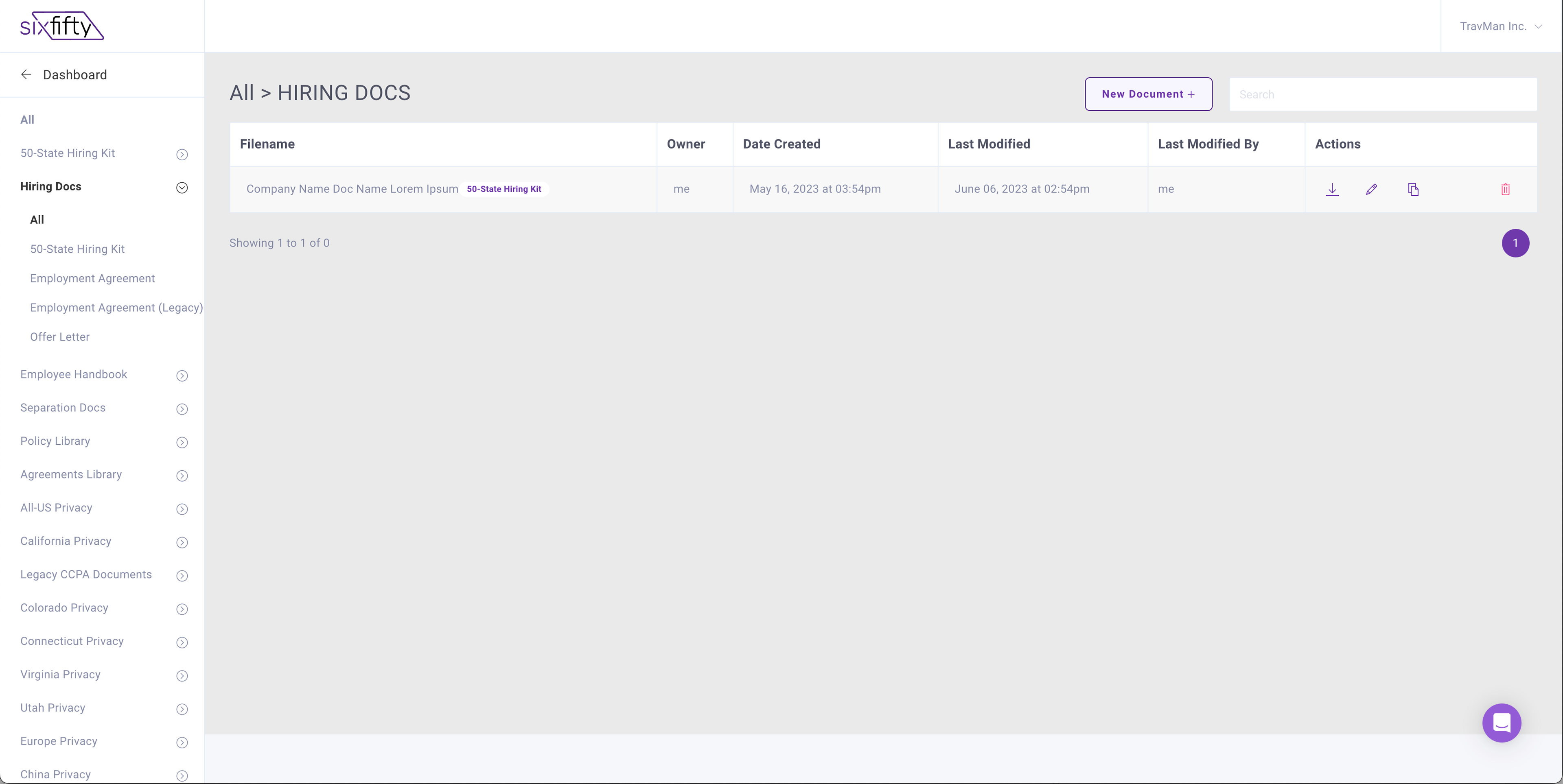Open the TravMan Inc. account dropdown

(1500, 26)
